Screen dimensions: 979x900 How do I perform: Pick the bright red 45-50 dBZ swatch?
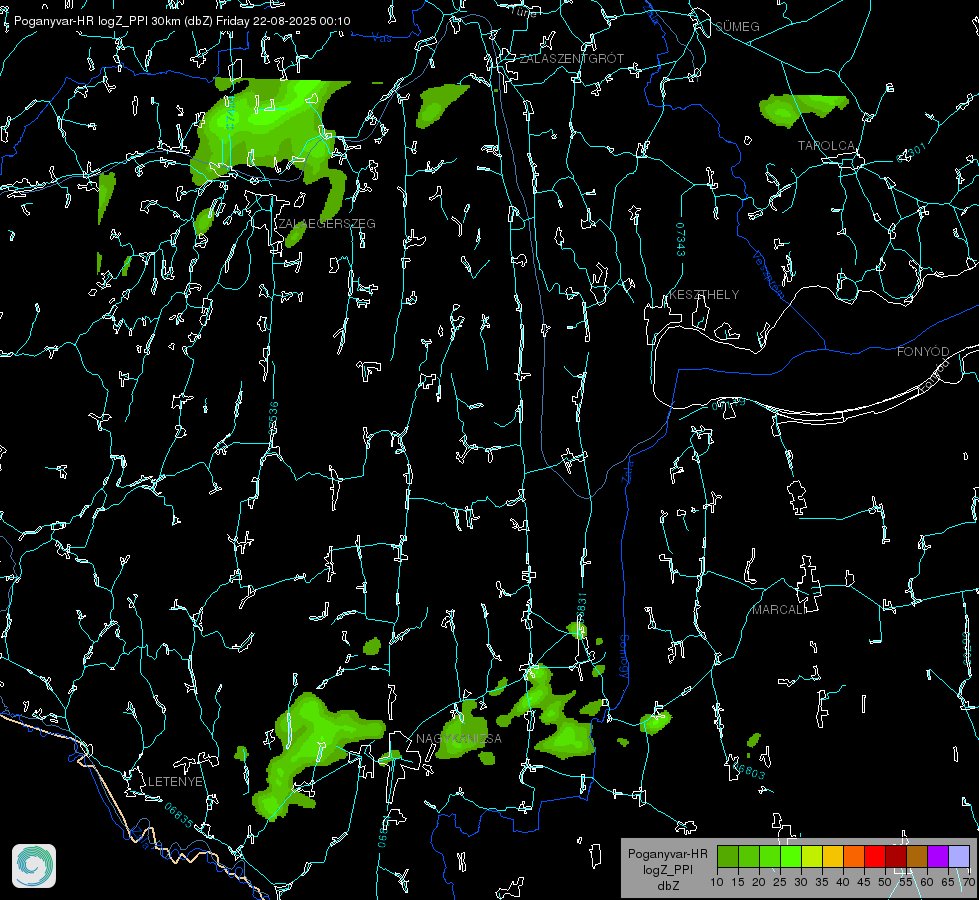pyautogui.click(x=875, y=856)
